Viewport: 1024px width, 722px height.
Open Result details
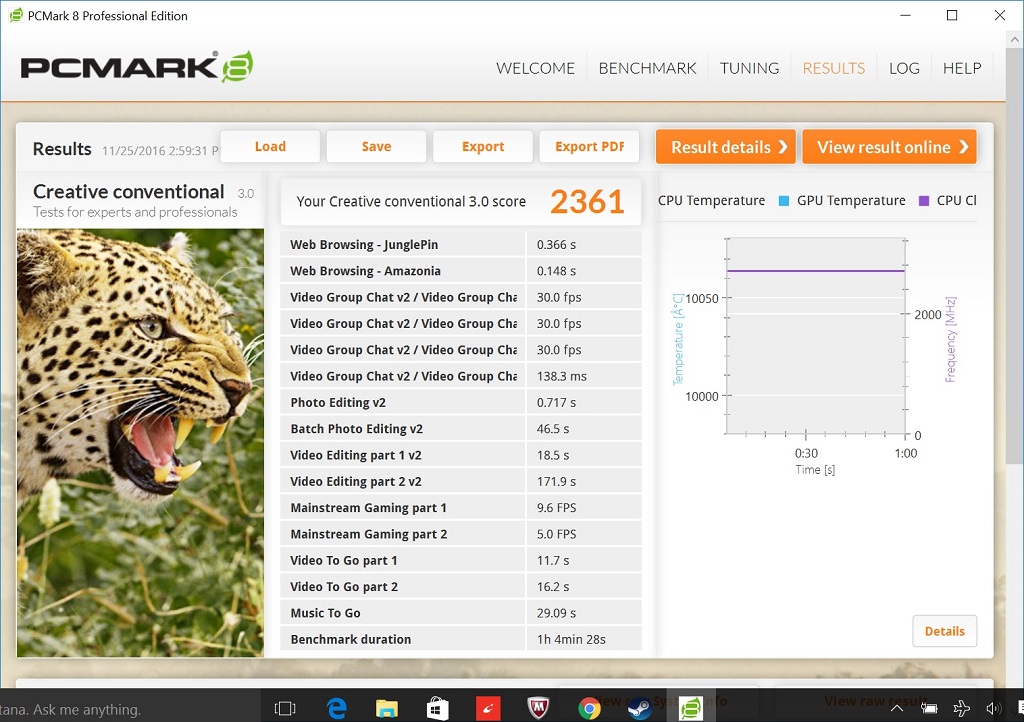(x=726, y=147)
